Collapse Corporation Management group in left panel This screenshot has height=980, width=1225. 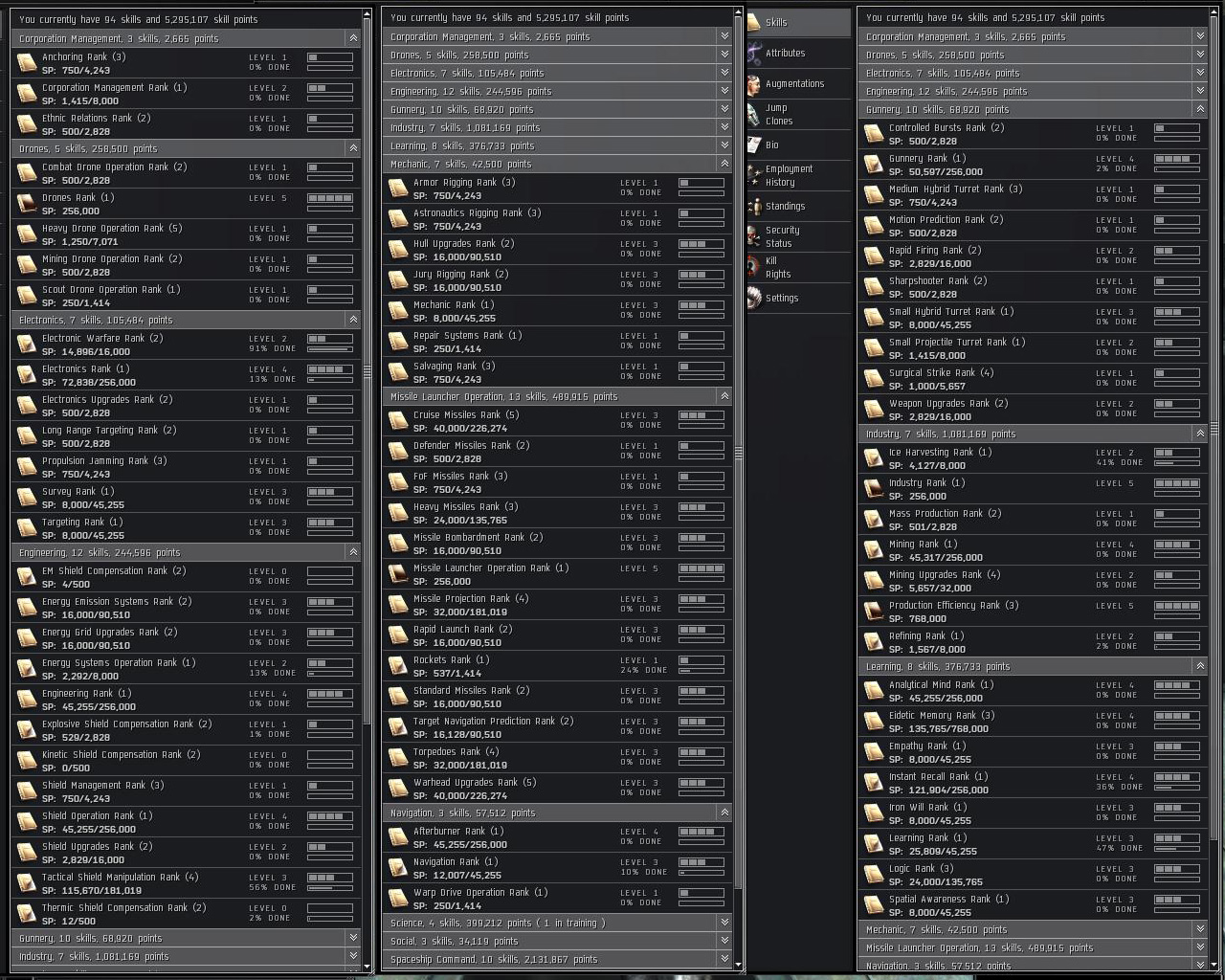(x=353, y=38)
